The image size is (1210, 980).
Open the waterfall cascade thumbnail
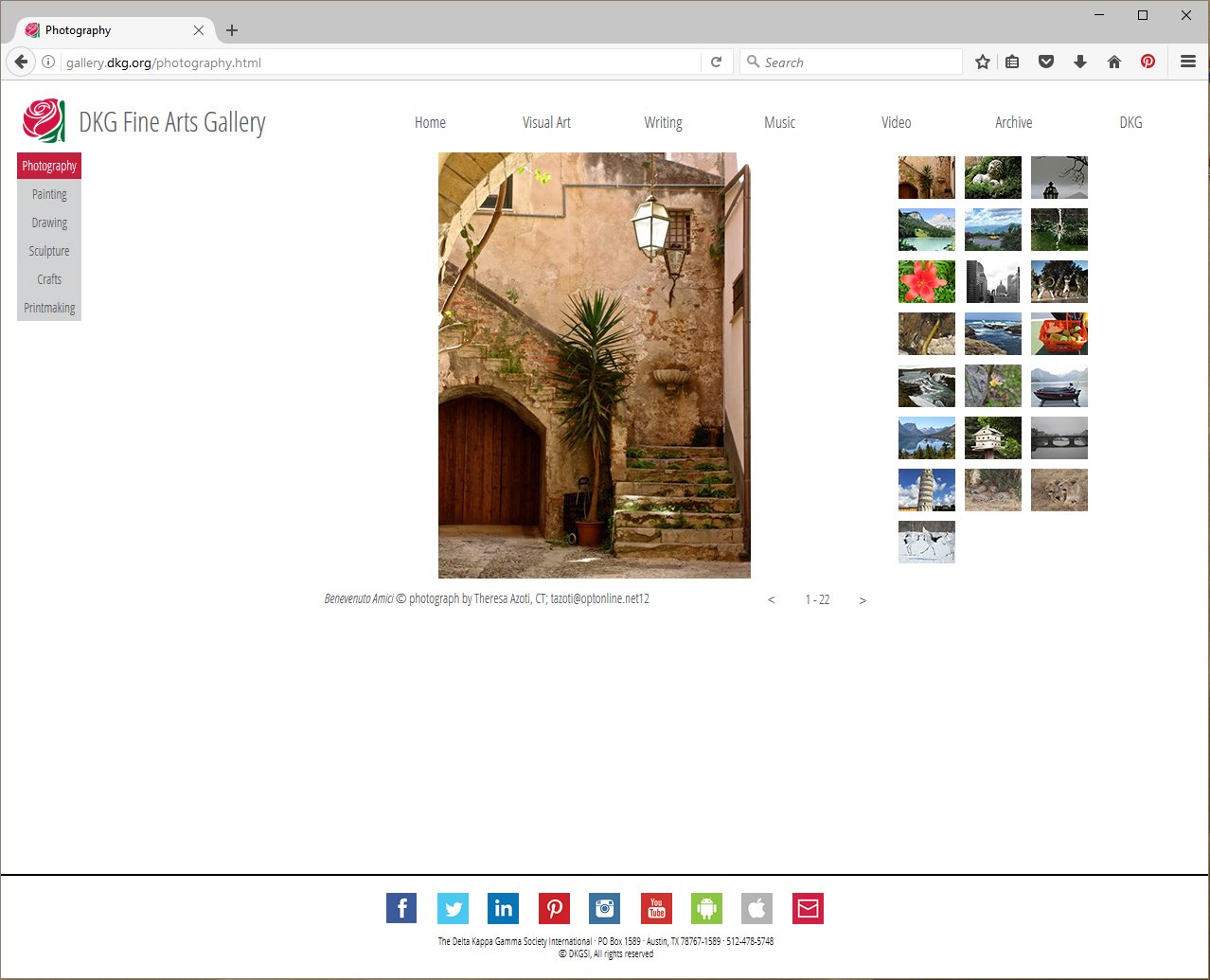coord(927,385)
